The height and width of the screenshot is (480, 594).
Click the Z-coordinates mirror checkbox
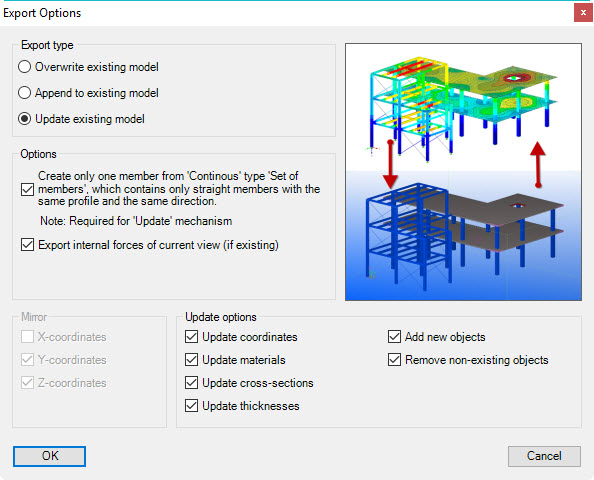point(27,383)
